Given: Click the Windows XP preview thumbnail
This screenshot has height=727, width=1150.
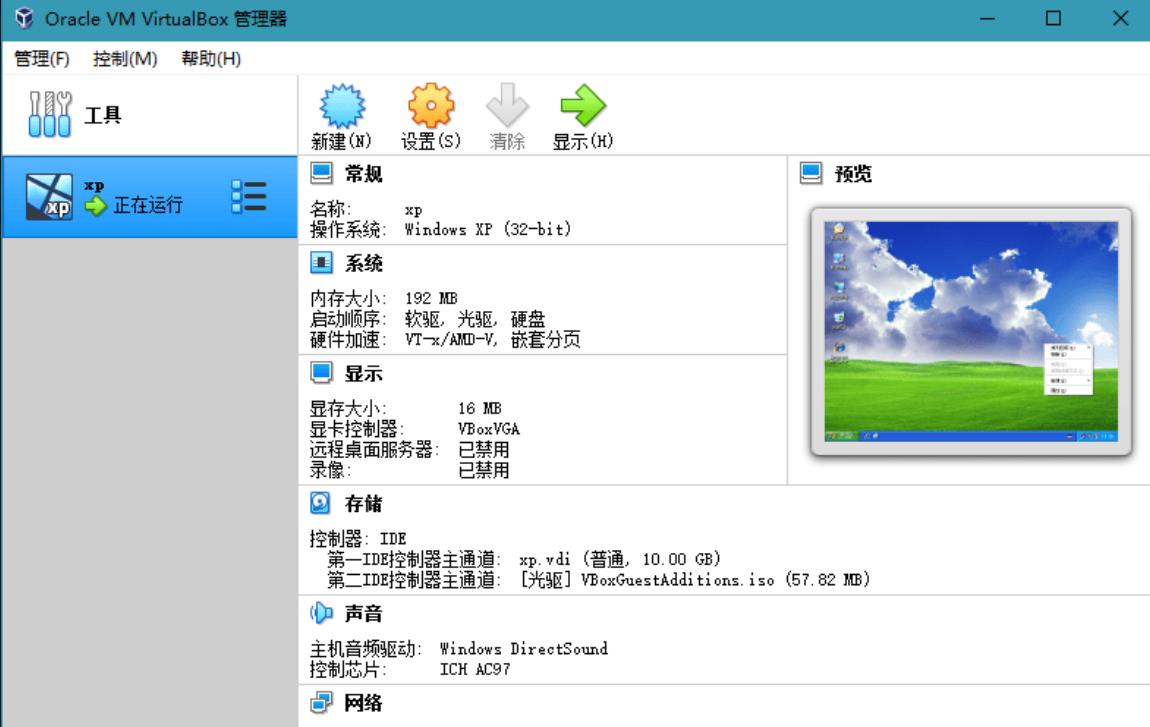Looking at the screenshot, I should point(970,332).
